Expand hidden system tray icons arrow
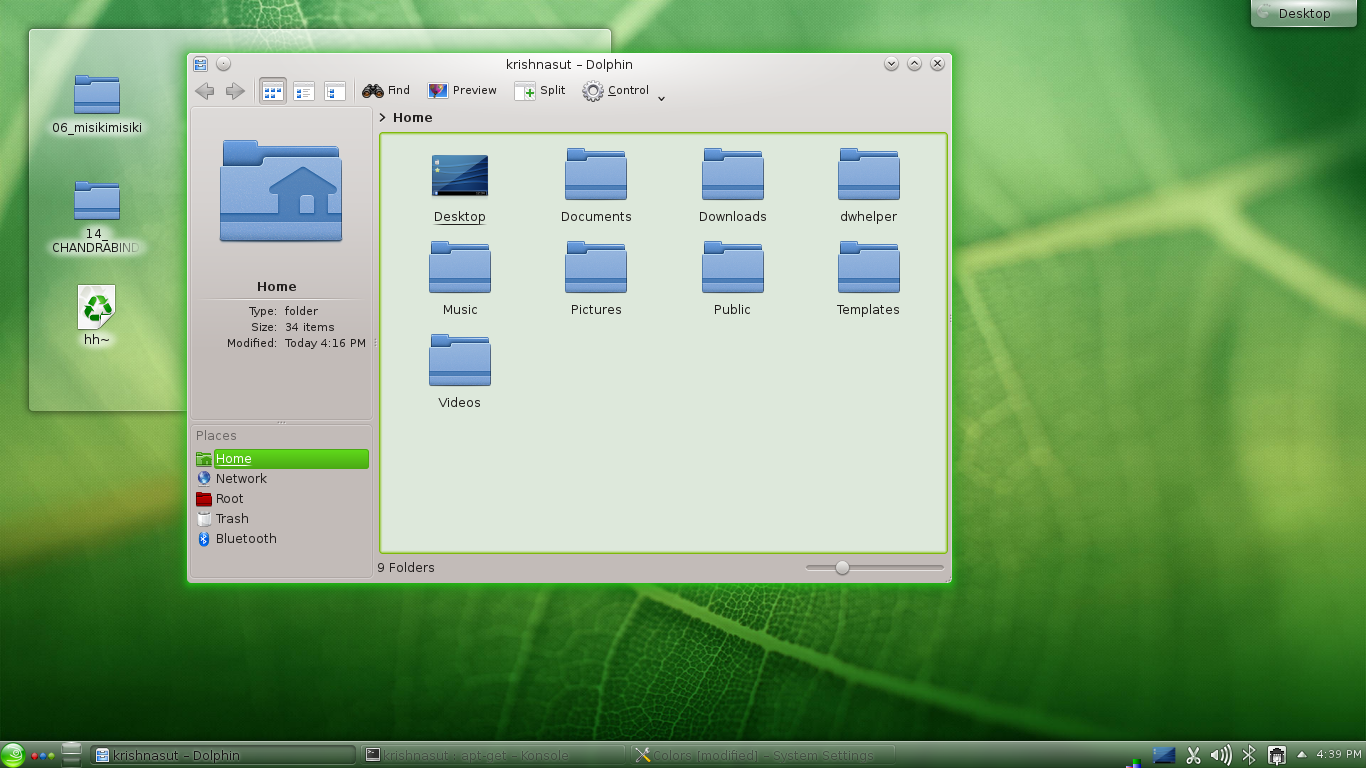This screenshot has height=768, width=1366. coord(1301,755)
